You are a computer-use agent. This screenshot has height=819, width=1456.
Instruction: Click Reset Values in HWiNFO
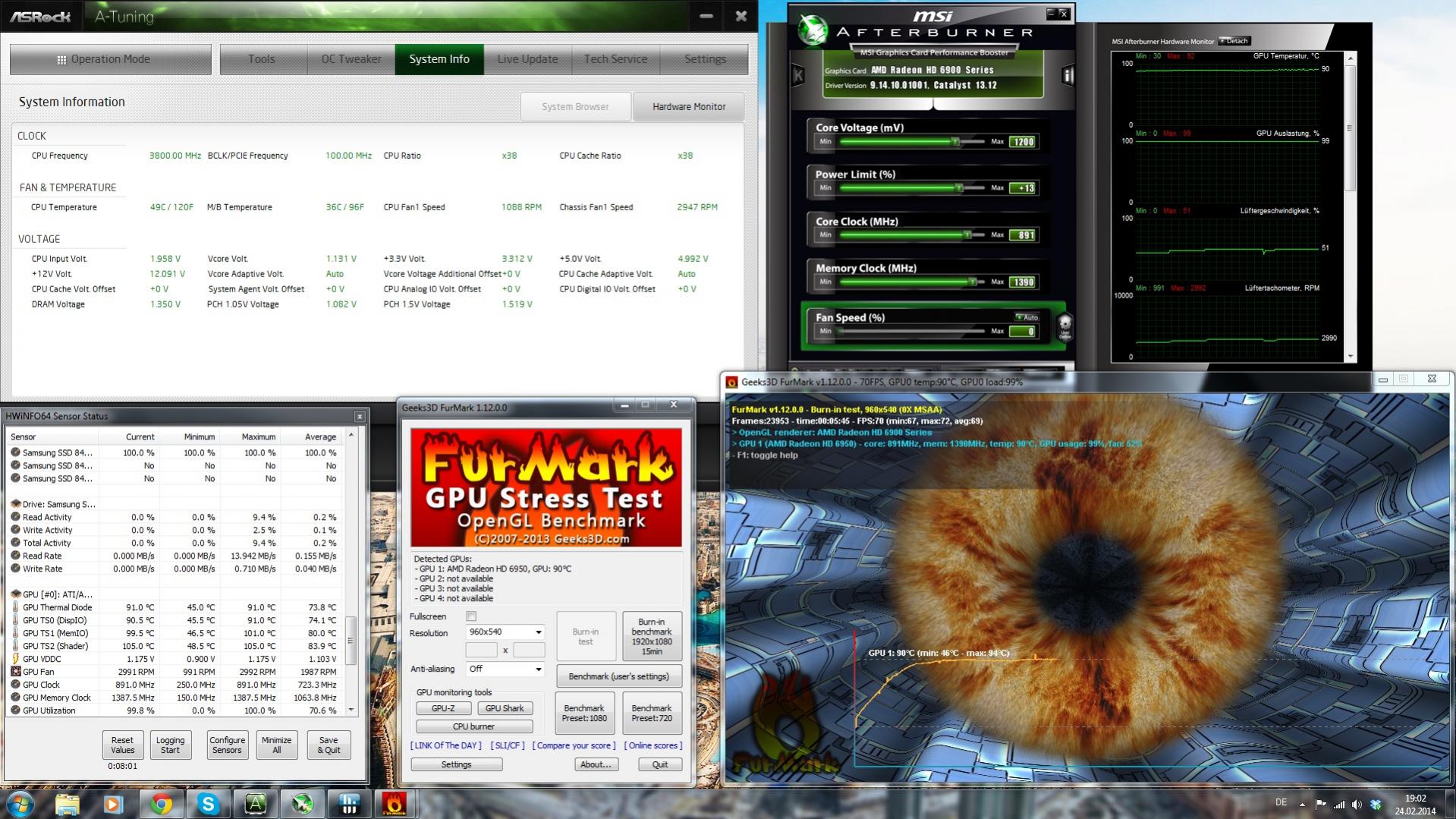[122, 745]
